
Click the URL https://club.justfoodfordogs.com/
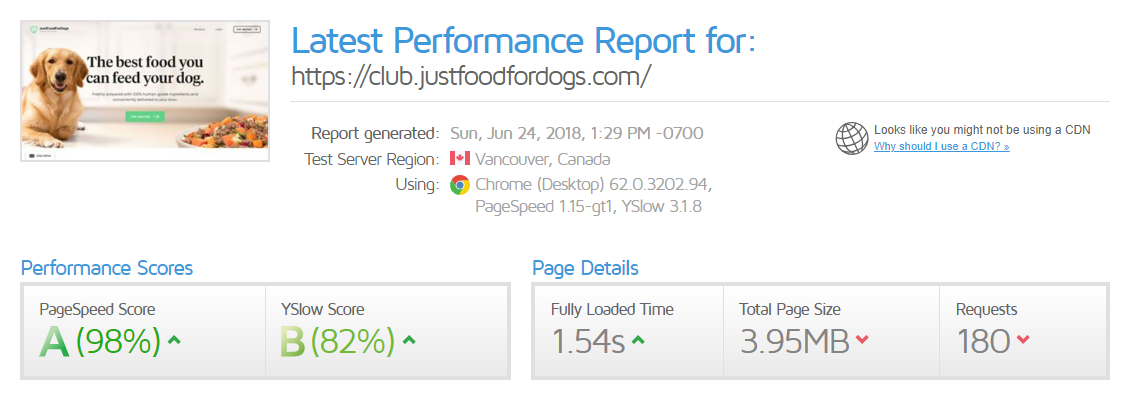[471, 76]
